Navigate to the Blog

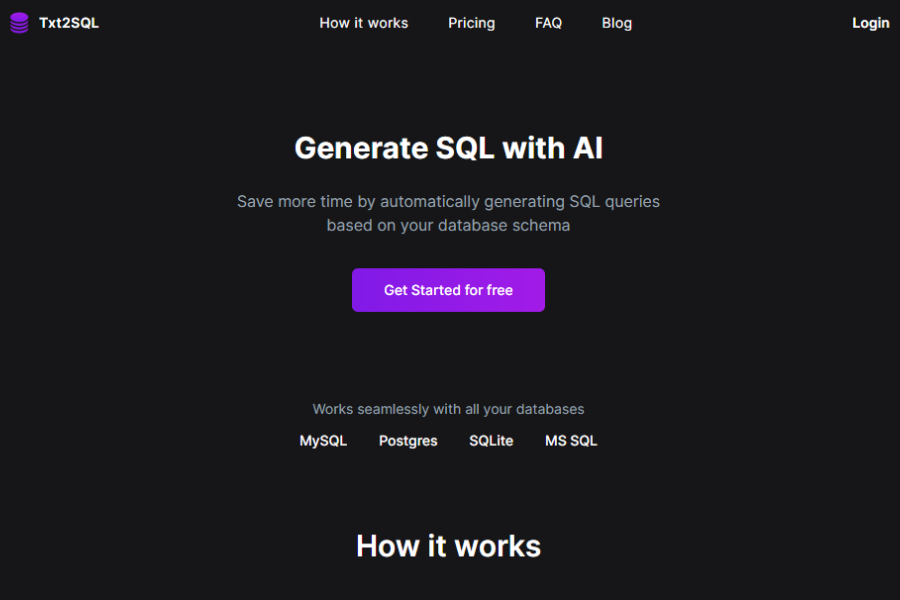click(616, 23)
